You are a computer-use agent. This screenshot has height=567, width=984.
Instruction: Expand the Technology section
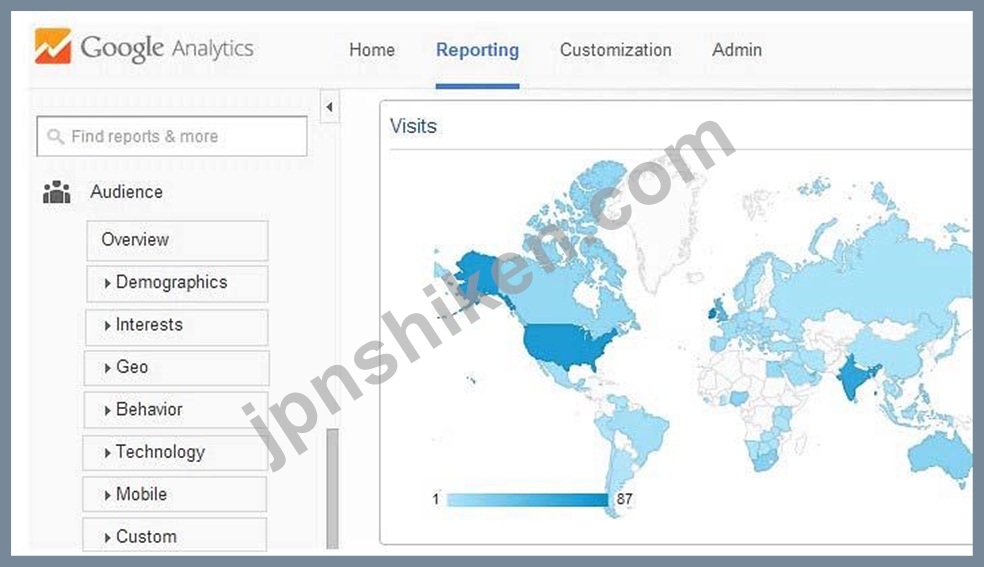pos(175,452)
